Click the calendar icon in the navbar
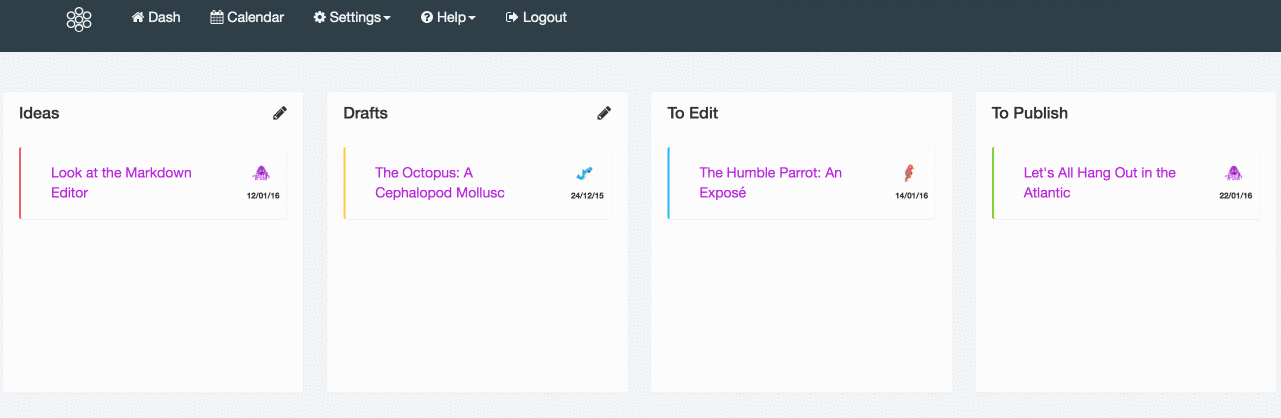Screen dimensions: 1281x418 (x=217, y=17)
